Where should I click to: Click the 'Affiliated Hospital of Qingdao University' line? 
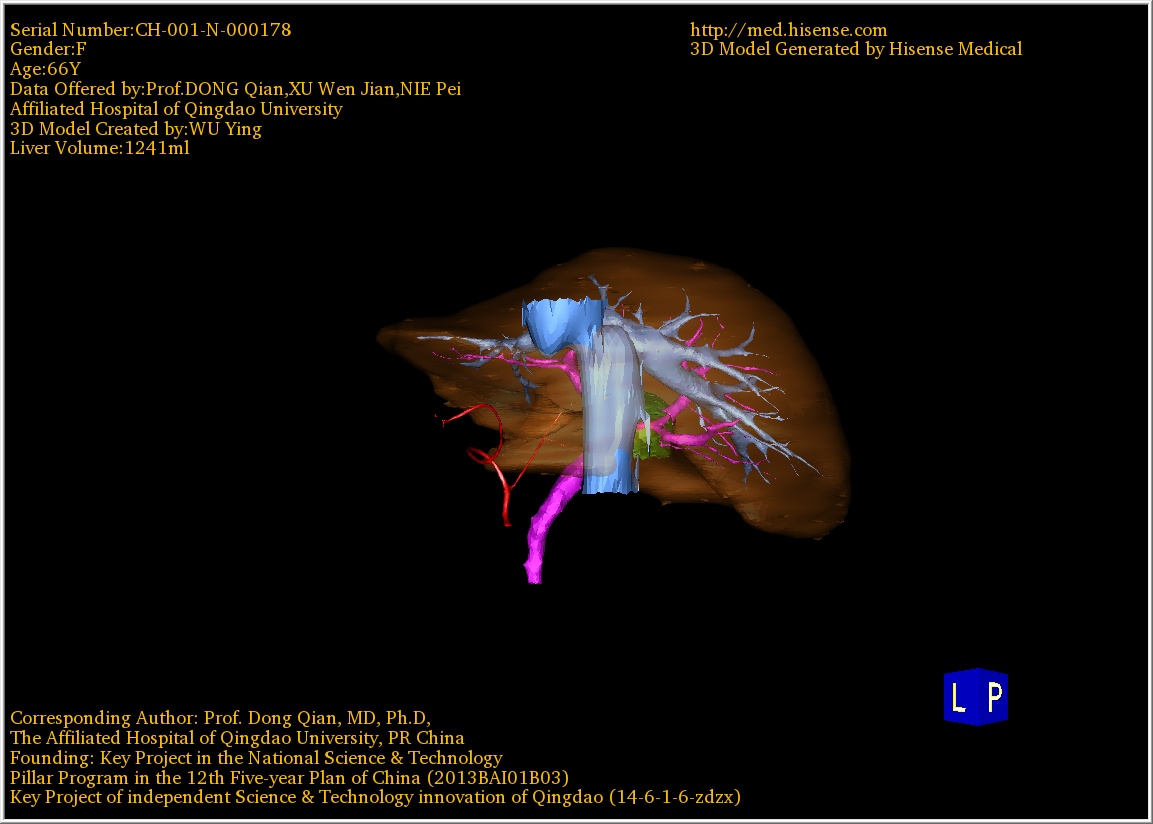coord(176,109)
